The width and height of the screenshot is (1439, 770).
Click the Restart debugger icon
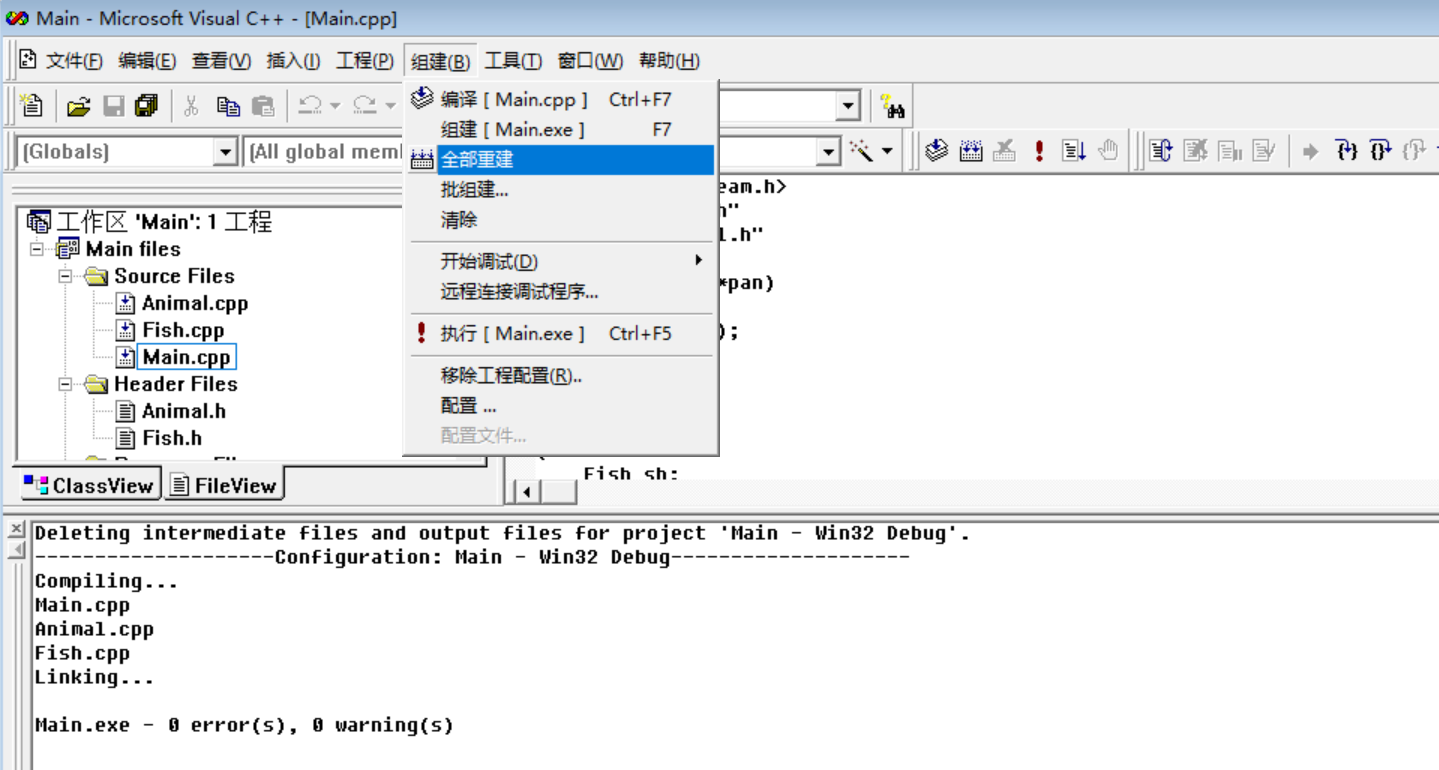pyautogui.click(x=1160, y=151)
